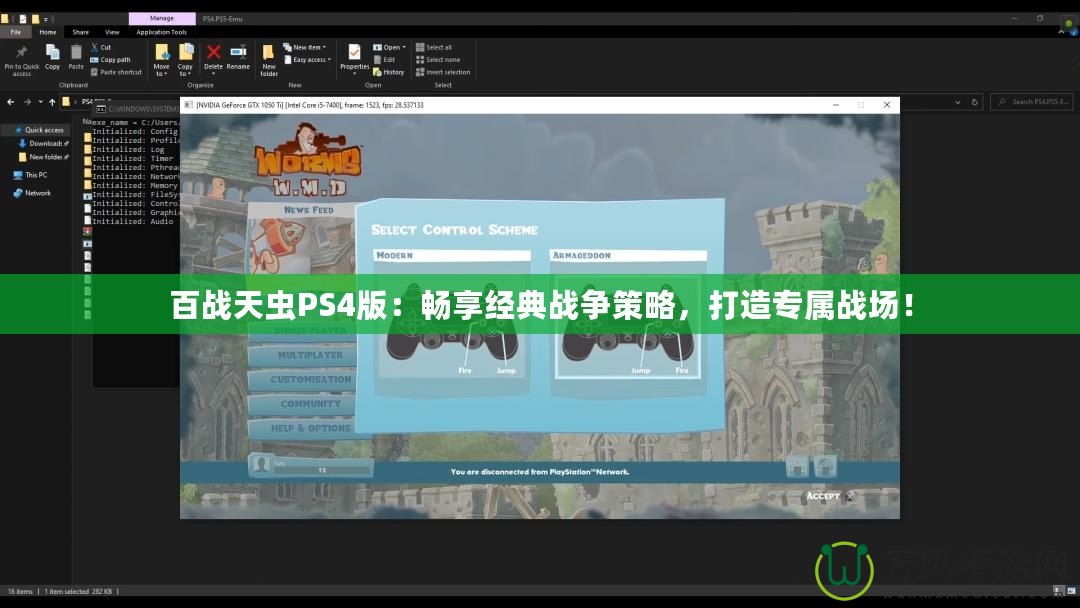Click the Accept button in game

(x=830, y=496)
